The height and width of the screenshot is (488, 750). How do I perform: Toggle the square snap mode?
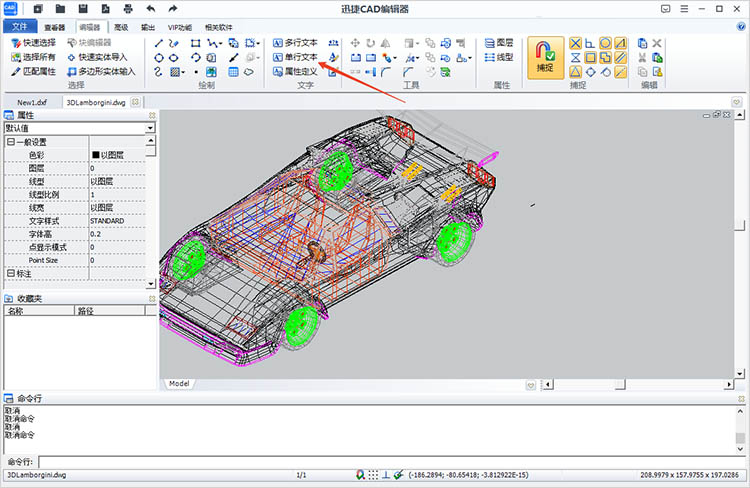(x=590, y=58)
